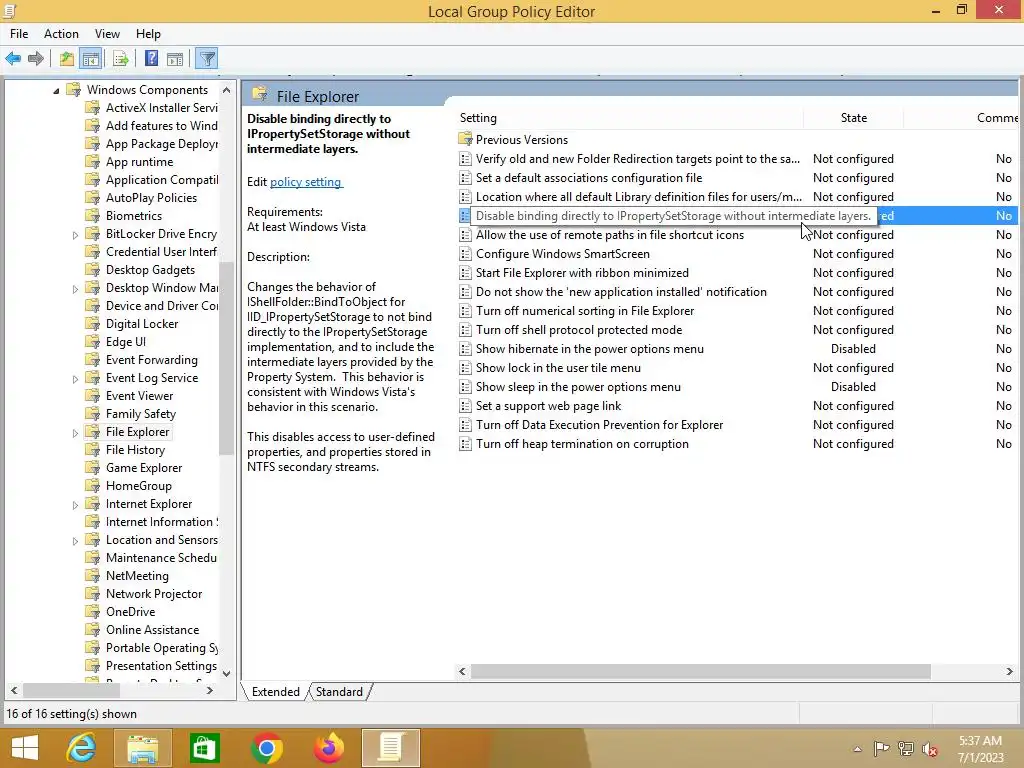Click the settings list scroll right arrow
Viewport: 1024px width, 768px height.
[1010, 671]
